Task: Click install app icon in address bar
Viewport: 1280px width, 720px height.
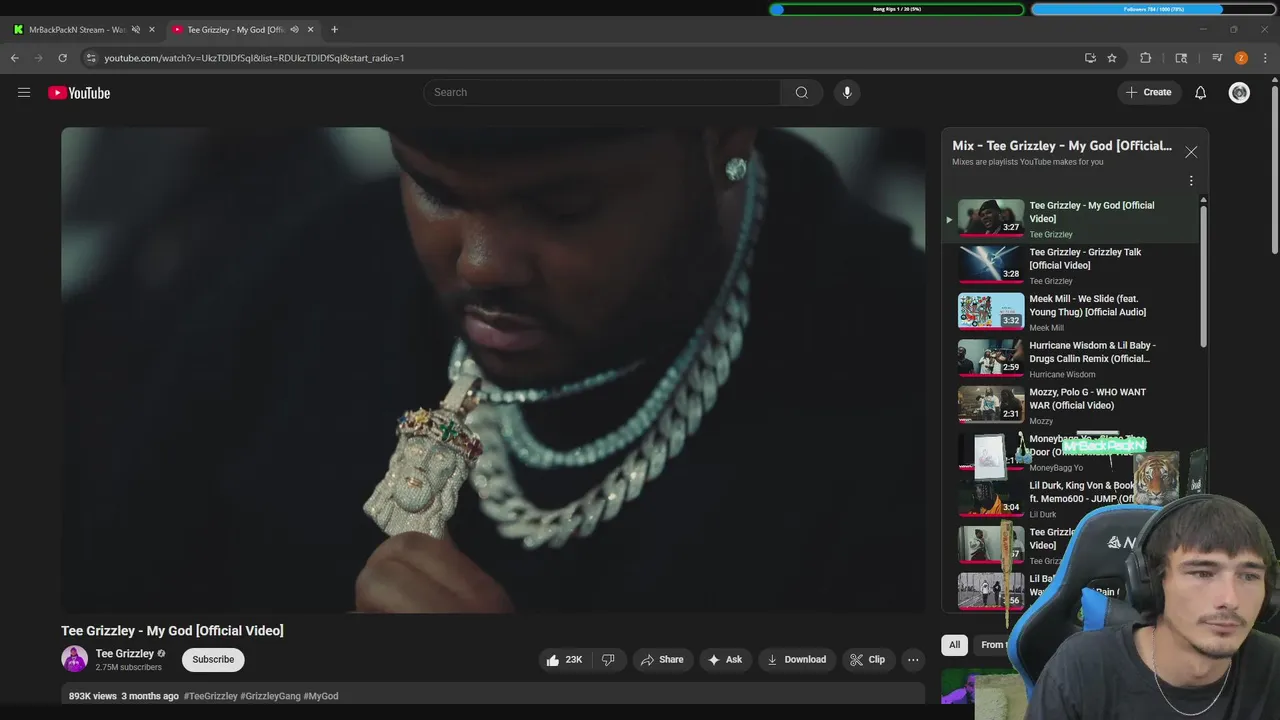Action: (1090, 58)
